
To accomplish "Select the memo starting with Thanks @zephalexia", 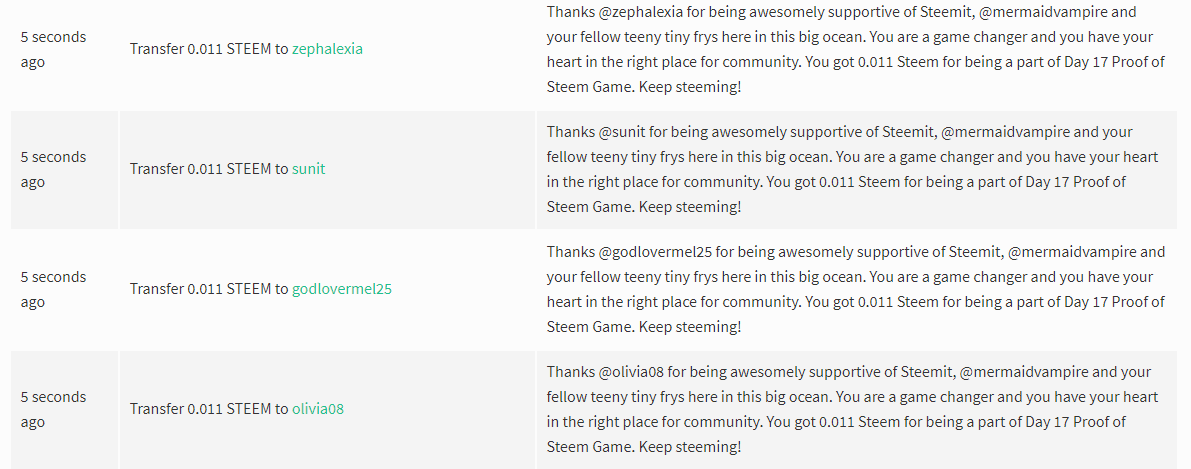I will click(856, 49).
